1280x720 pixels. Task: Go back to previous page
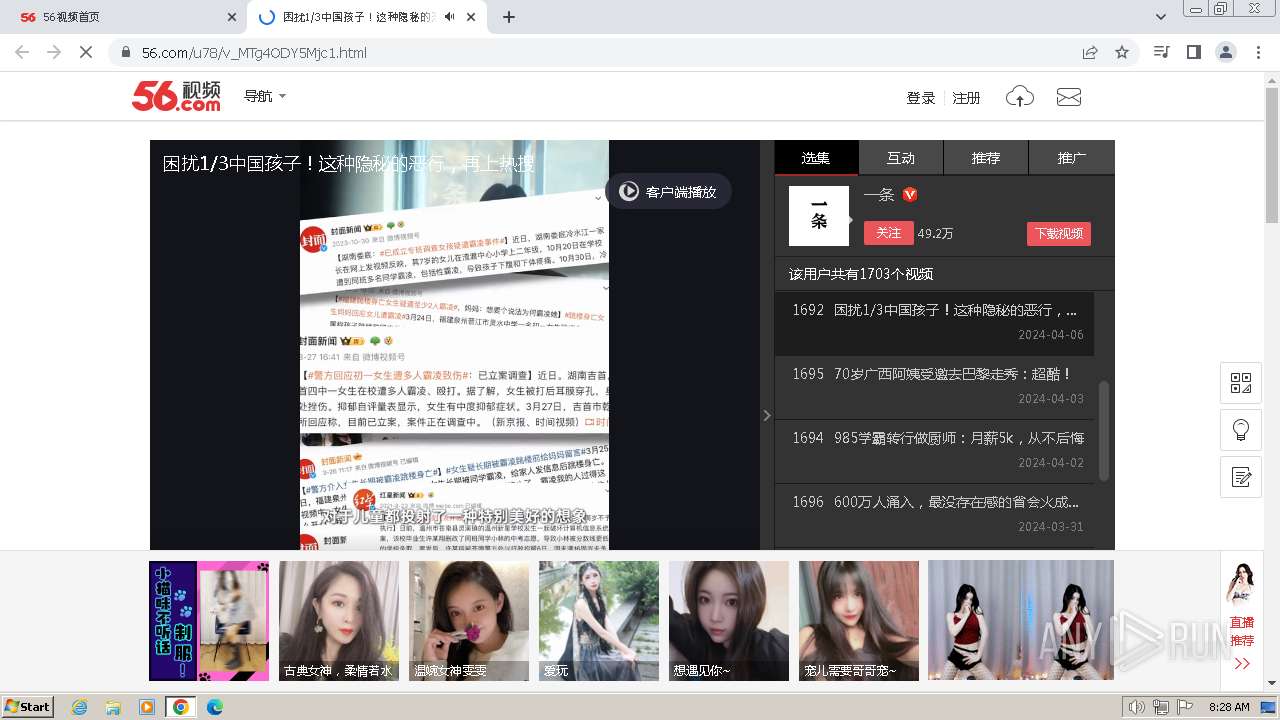point(22,52)
